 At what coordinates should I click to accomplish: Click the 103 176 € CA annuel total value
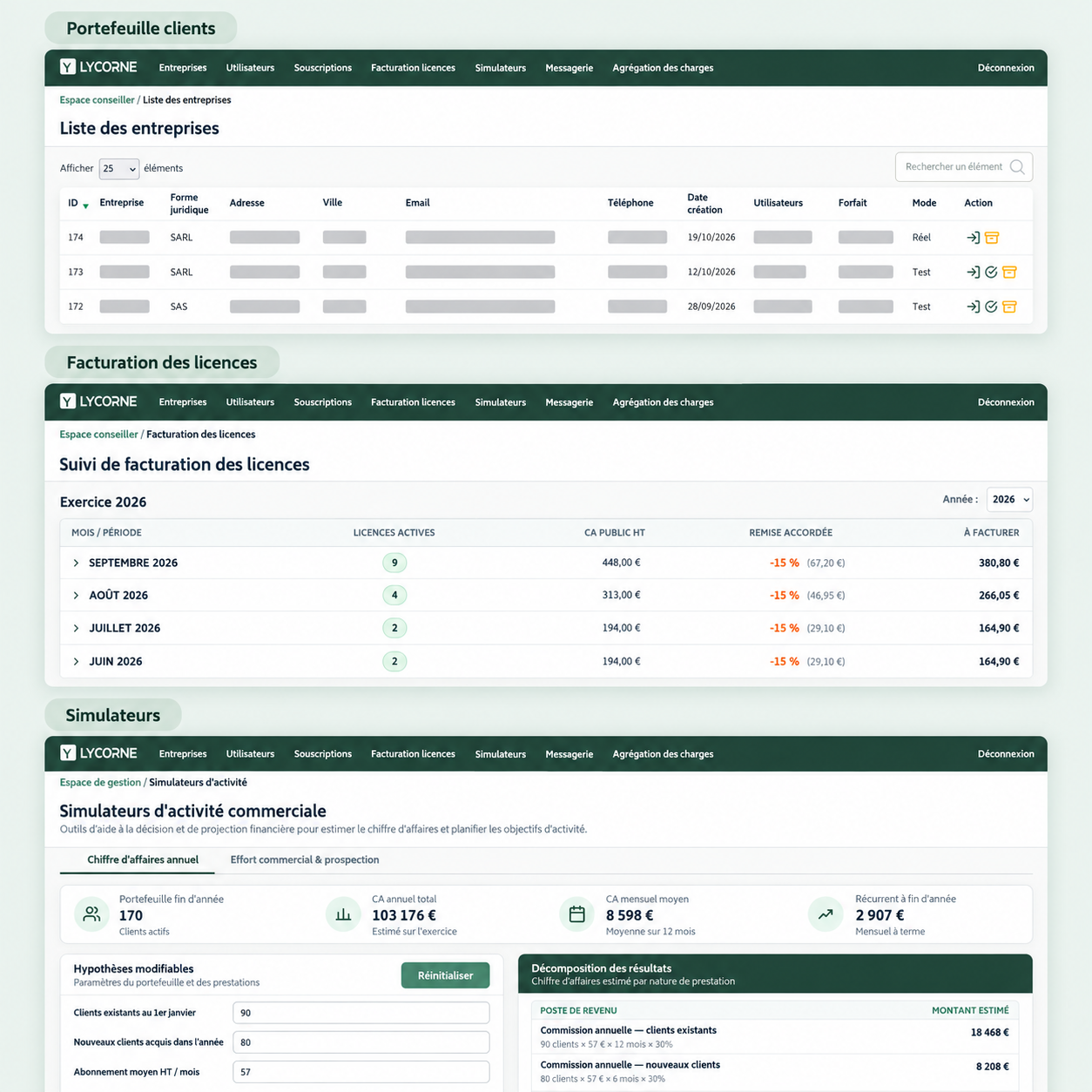pyautogui.click(x=404, y=915)
